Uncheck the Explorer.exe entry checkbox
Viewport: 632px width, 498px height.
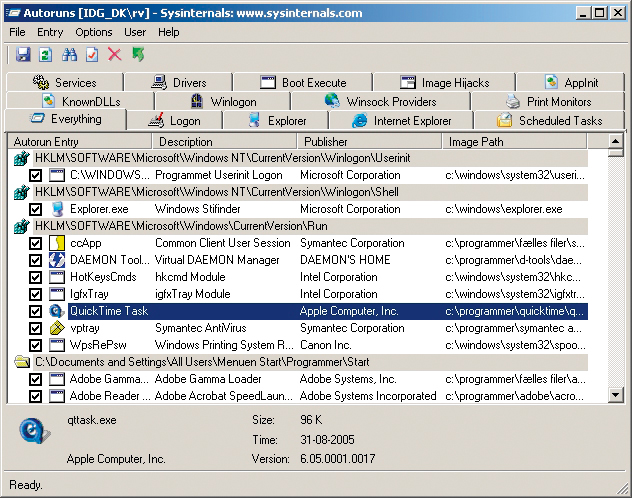tap(35, 209)
